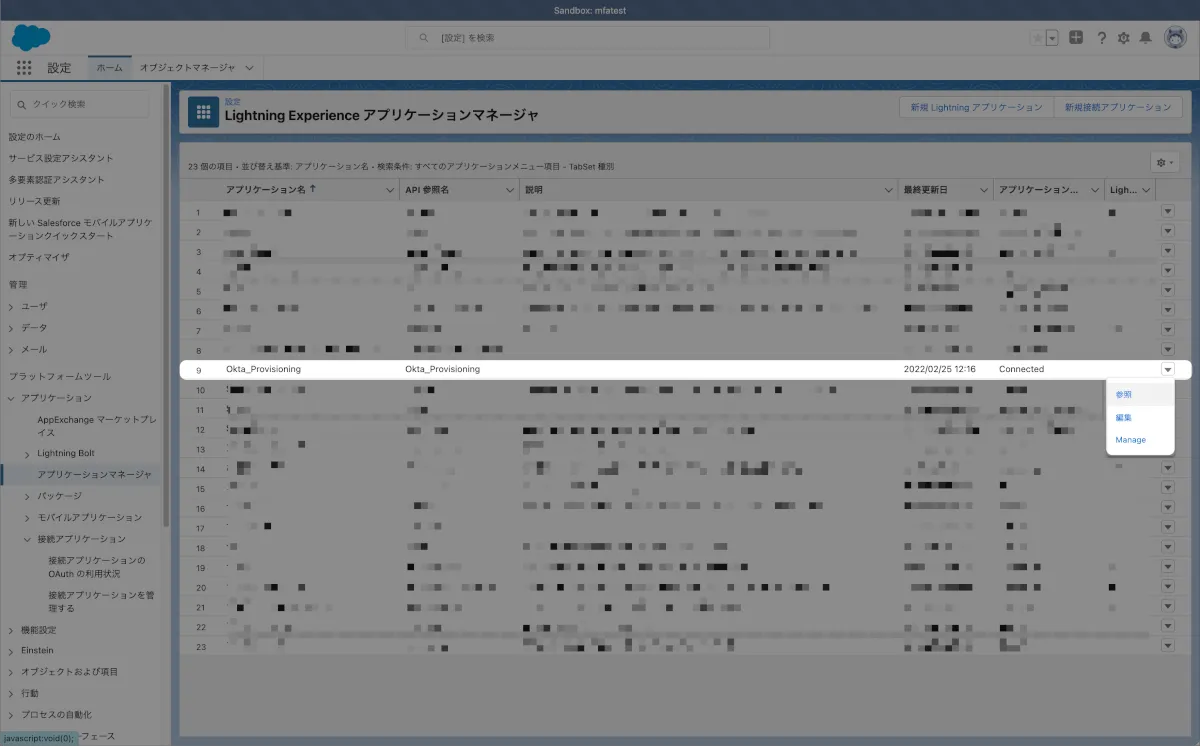Expand the モバイルアプリケーション sidebar node
The width and height of the screenshot is (1200, 746).
(x=27, y=518)
